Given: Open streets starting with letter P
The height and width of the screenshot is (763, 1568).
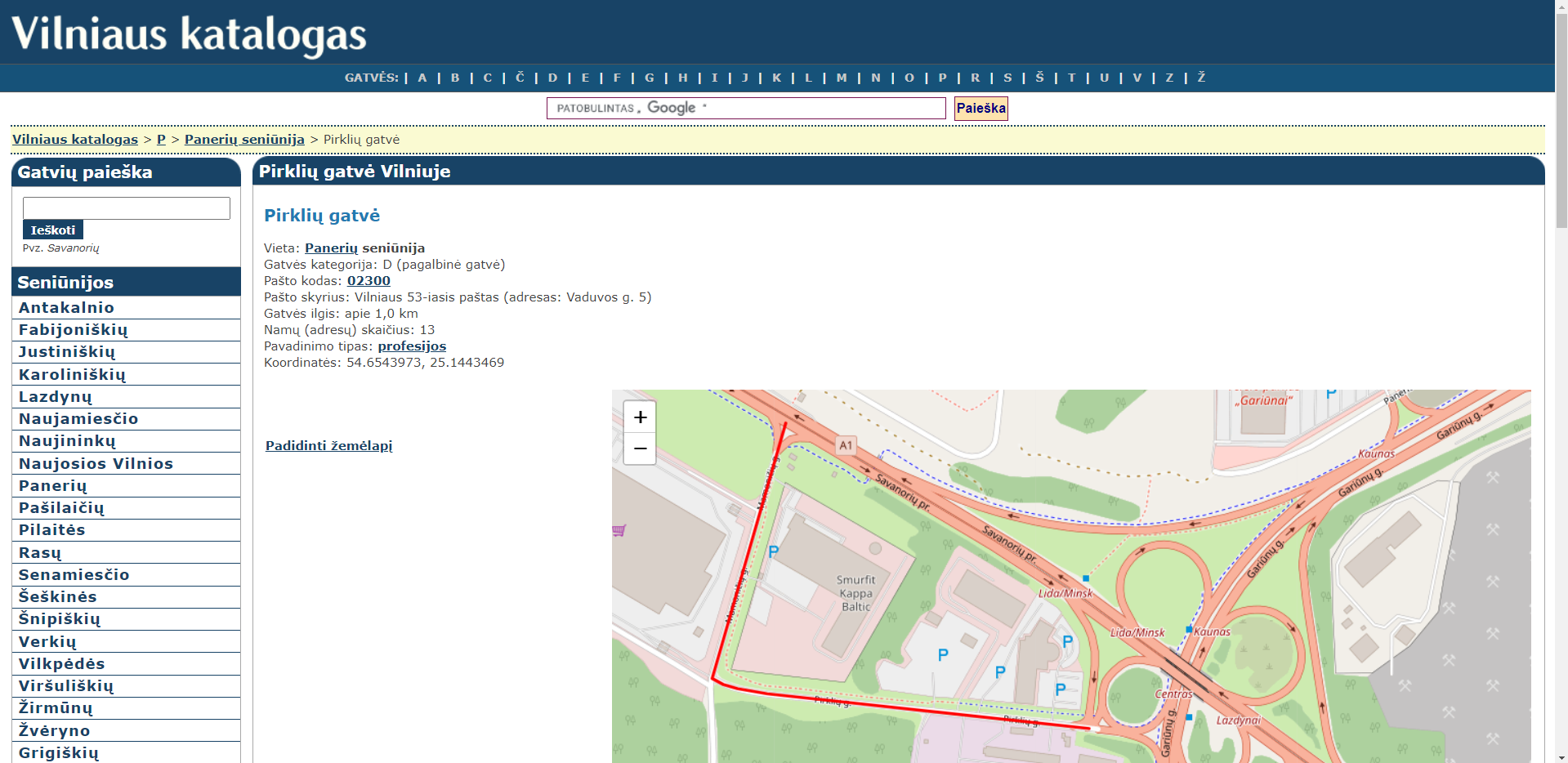Looking at the screenshot, I should click(x=942, y=78).
